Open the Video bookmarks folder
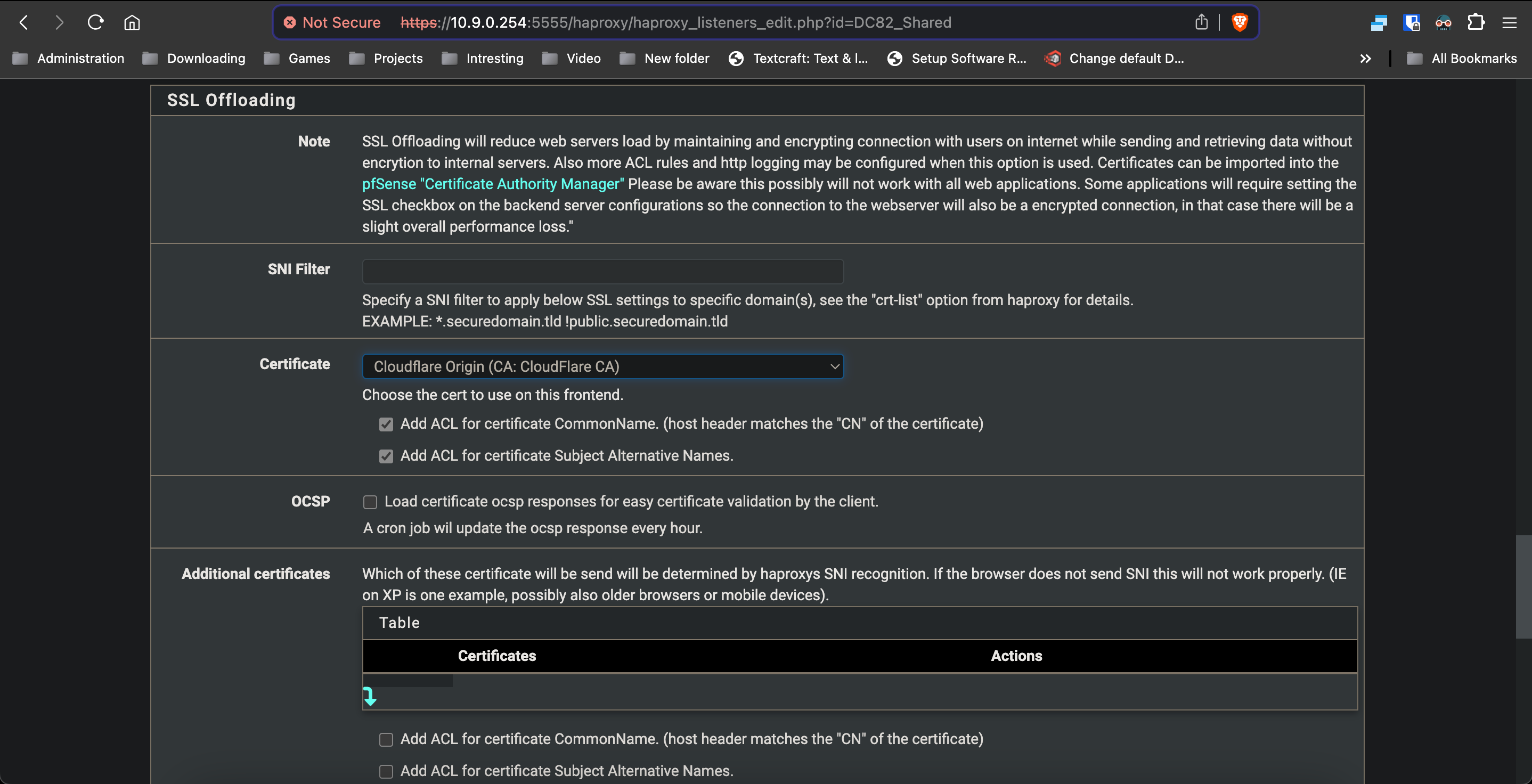The width and height of the screenshot is (1532, 784). [x=572, y=58]
